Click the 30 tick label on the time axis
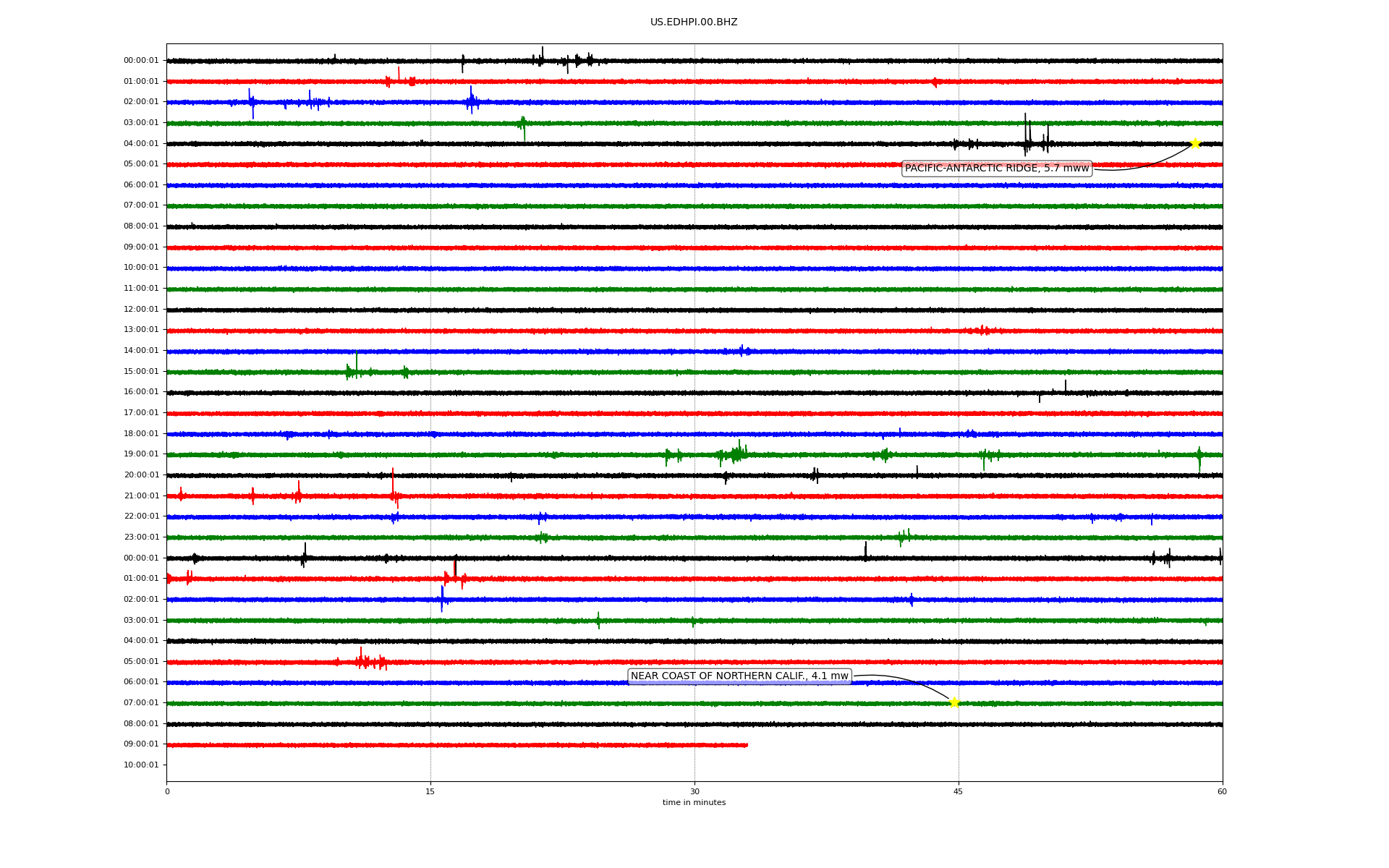 pos(694,791)
